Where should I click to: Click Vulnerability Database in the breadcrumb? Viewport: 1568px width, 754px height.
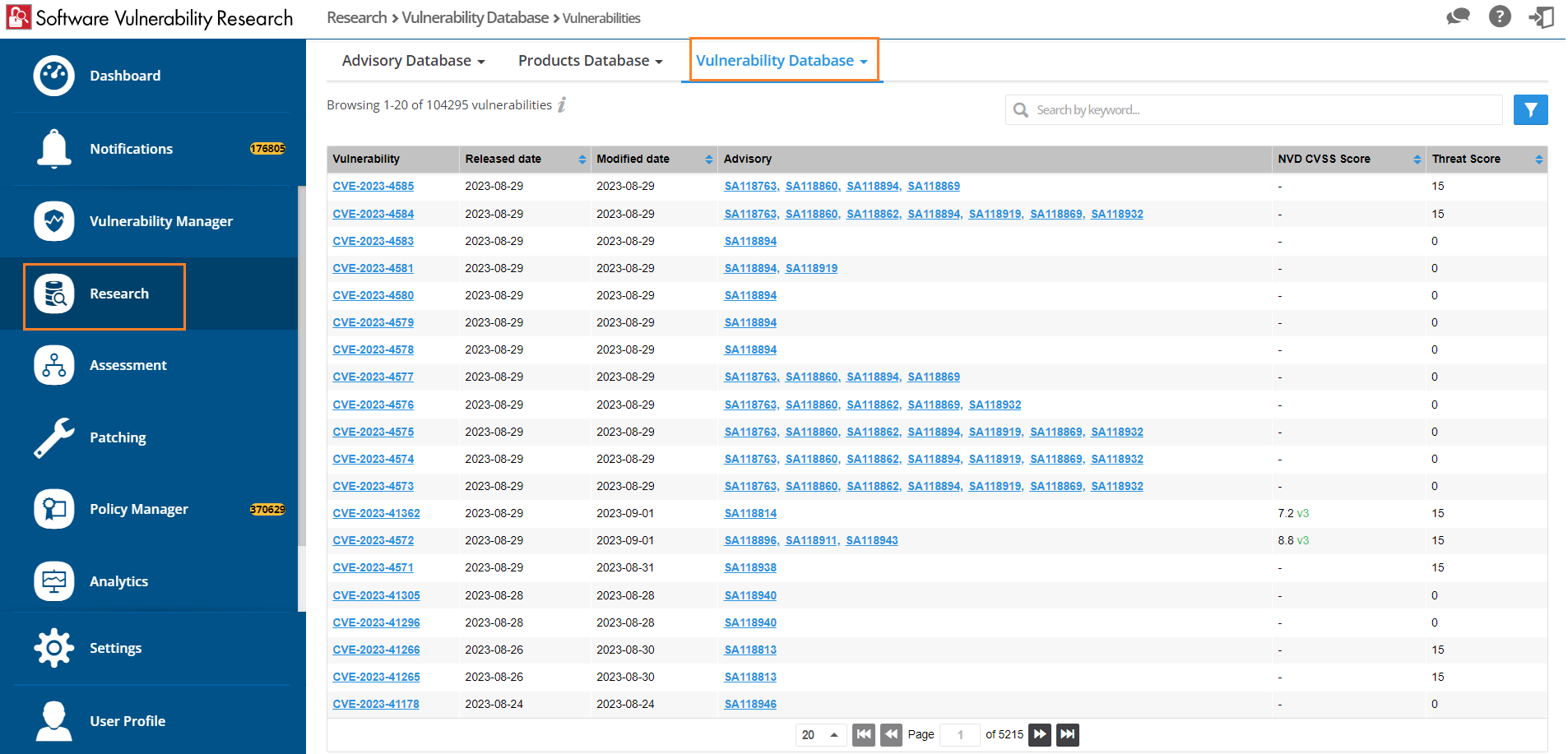coord(475,17)
